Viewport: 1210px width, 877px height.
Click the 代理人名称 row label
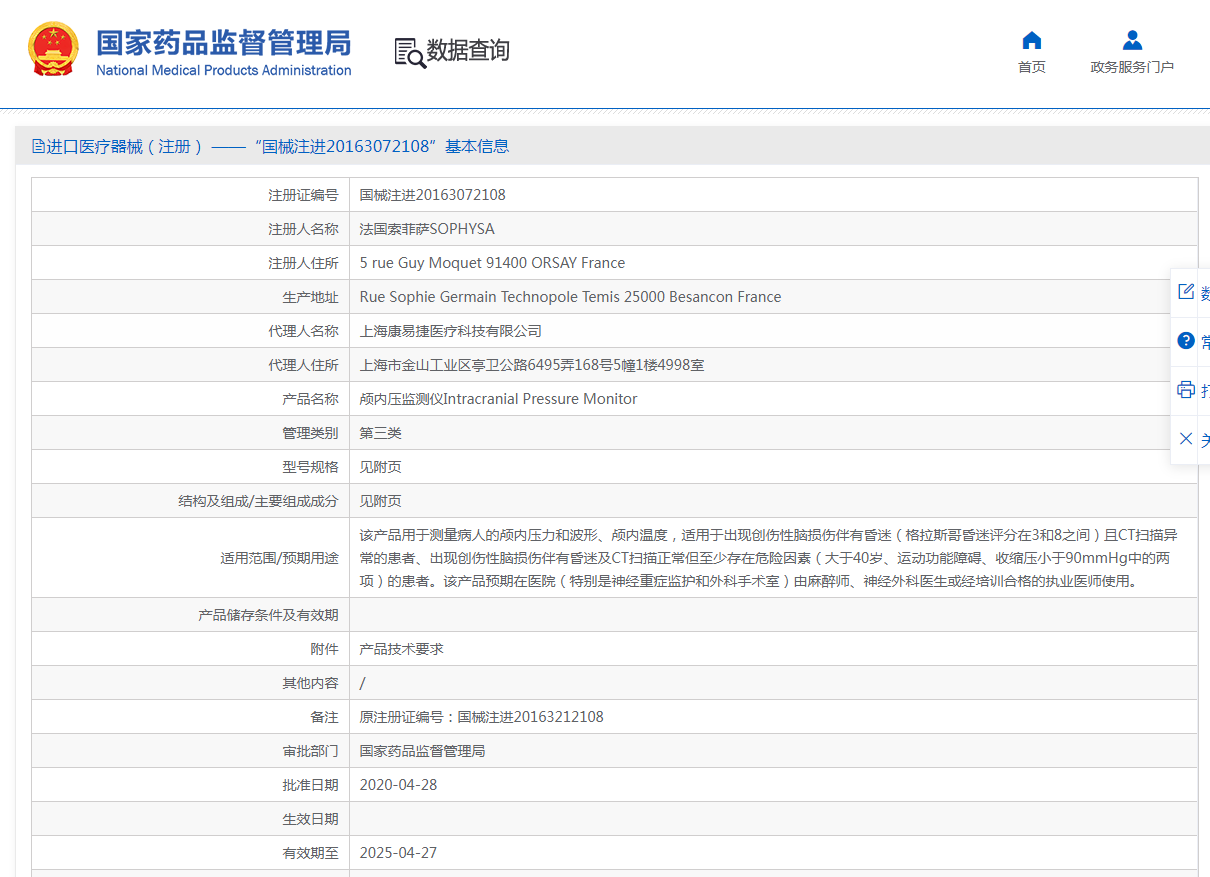click(303, 331)
